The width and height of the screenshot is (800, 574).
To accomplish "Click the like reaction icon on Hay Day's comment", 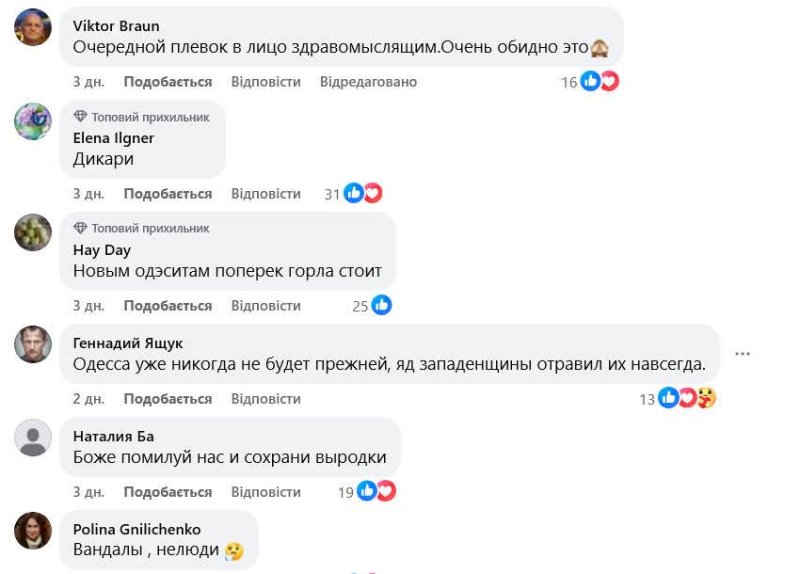I will point(381,306).
